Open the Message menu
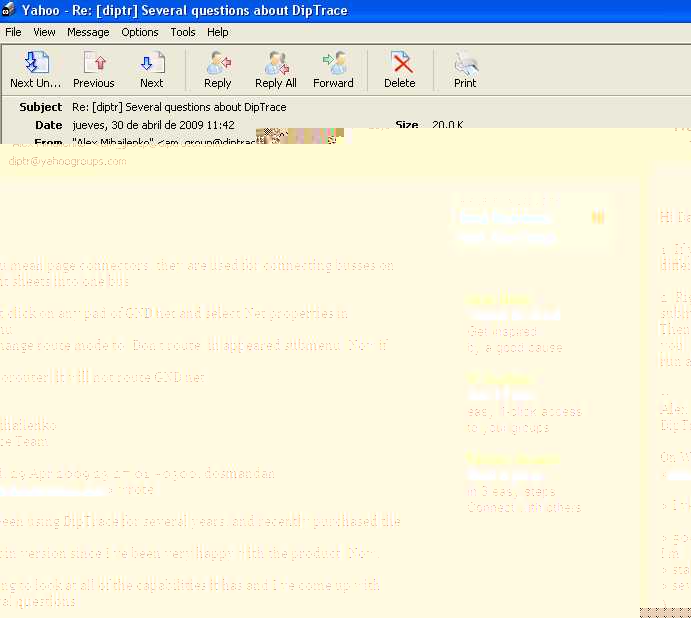691x618 pixels. coord(88,32)
